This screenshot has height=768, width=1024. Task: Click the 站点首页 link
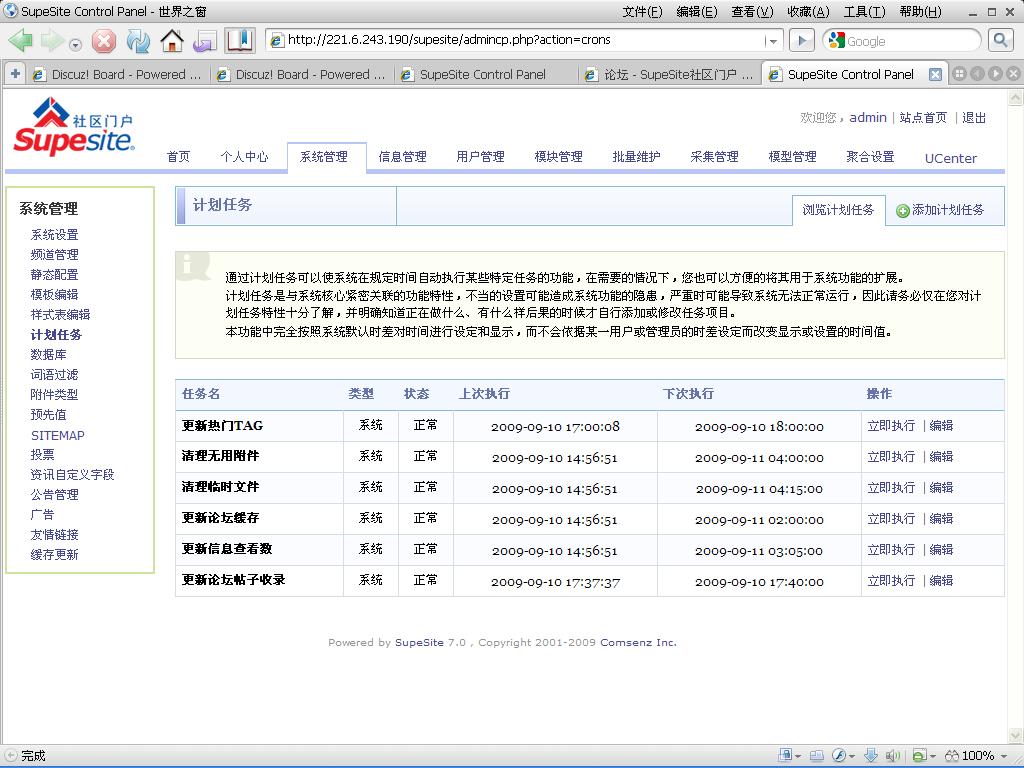(923, 118)
